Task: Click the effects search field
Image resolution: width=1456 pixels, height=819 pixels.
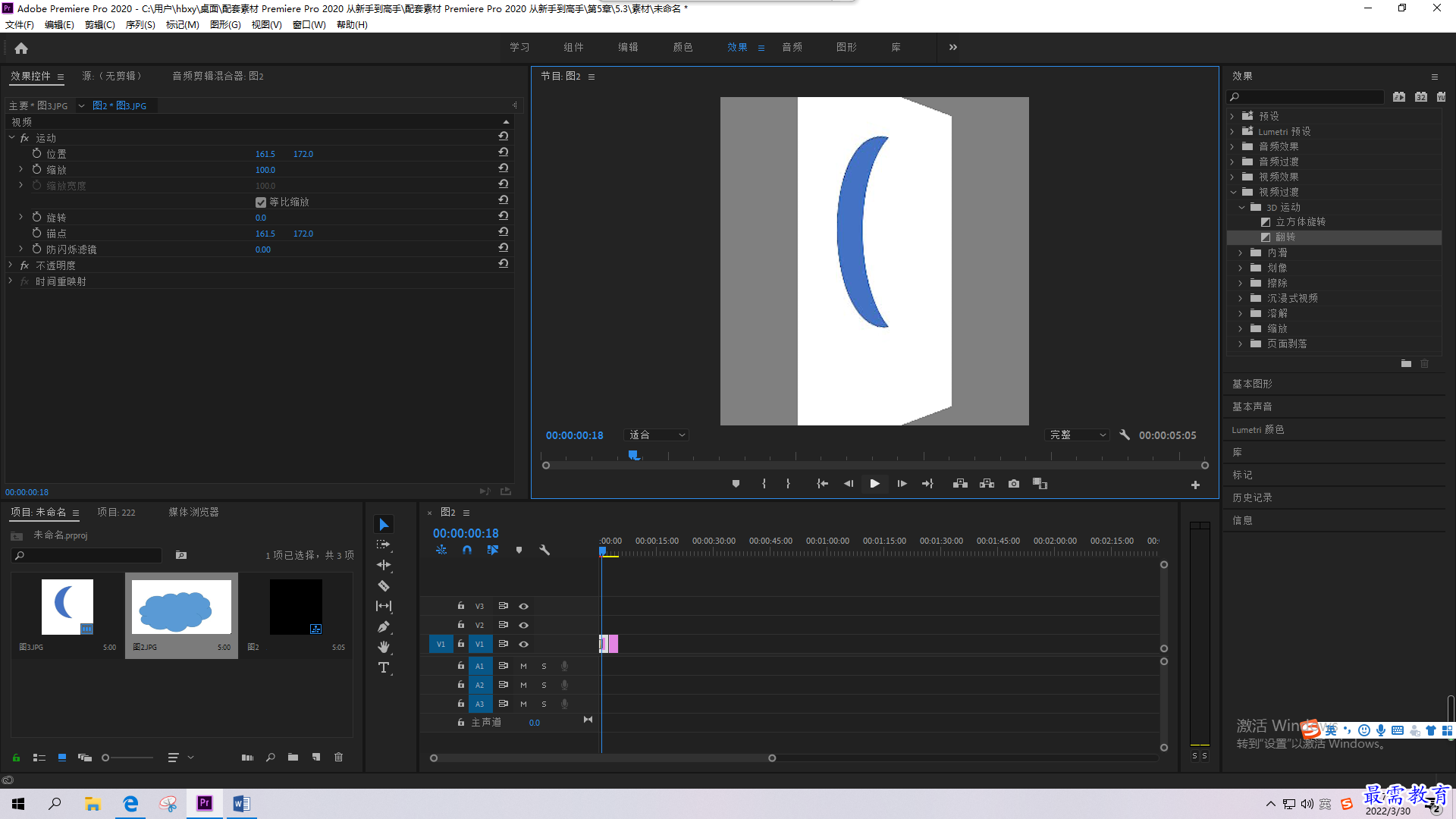Action: click(1306, 97)
